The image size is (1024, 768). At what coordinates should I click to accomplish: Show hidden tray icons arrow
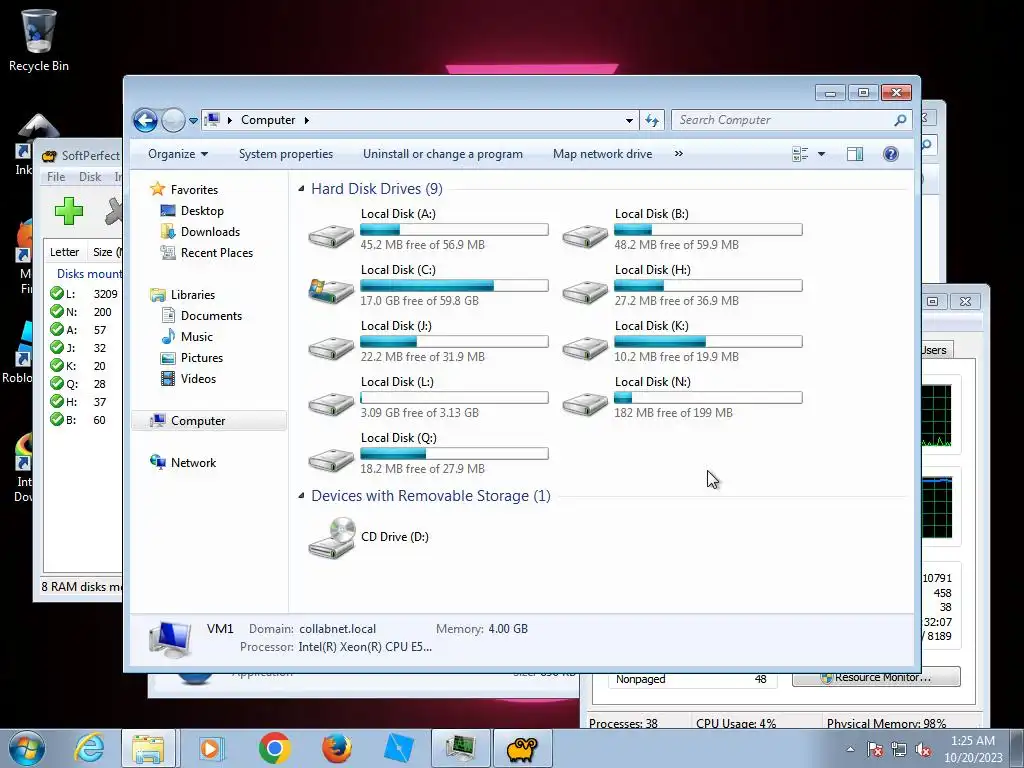click(x=850, y=750)
